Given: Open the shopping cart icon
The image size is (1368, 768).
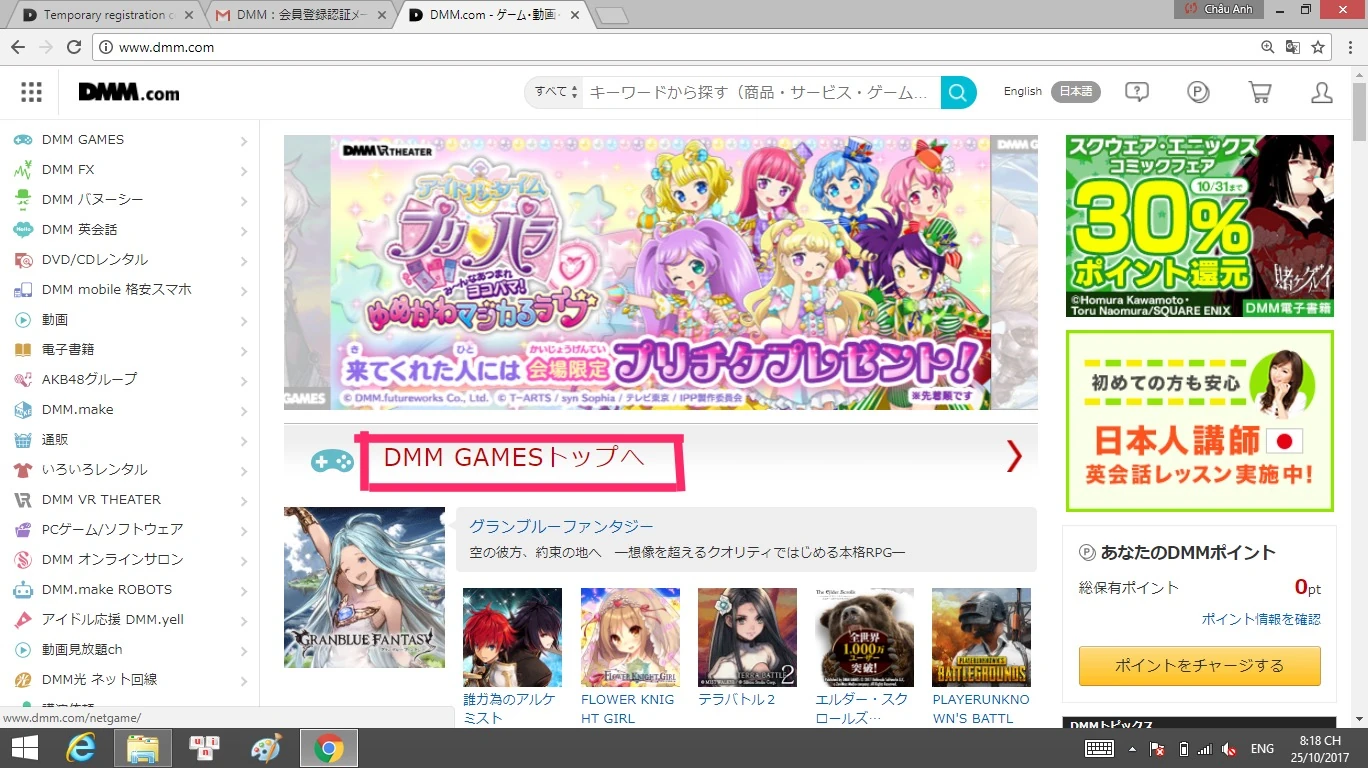Looking at the screenshot, I should coord(1260,93).
